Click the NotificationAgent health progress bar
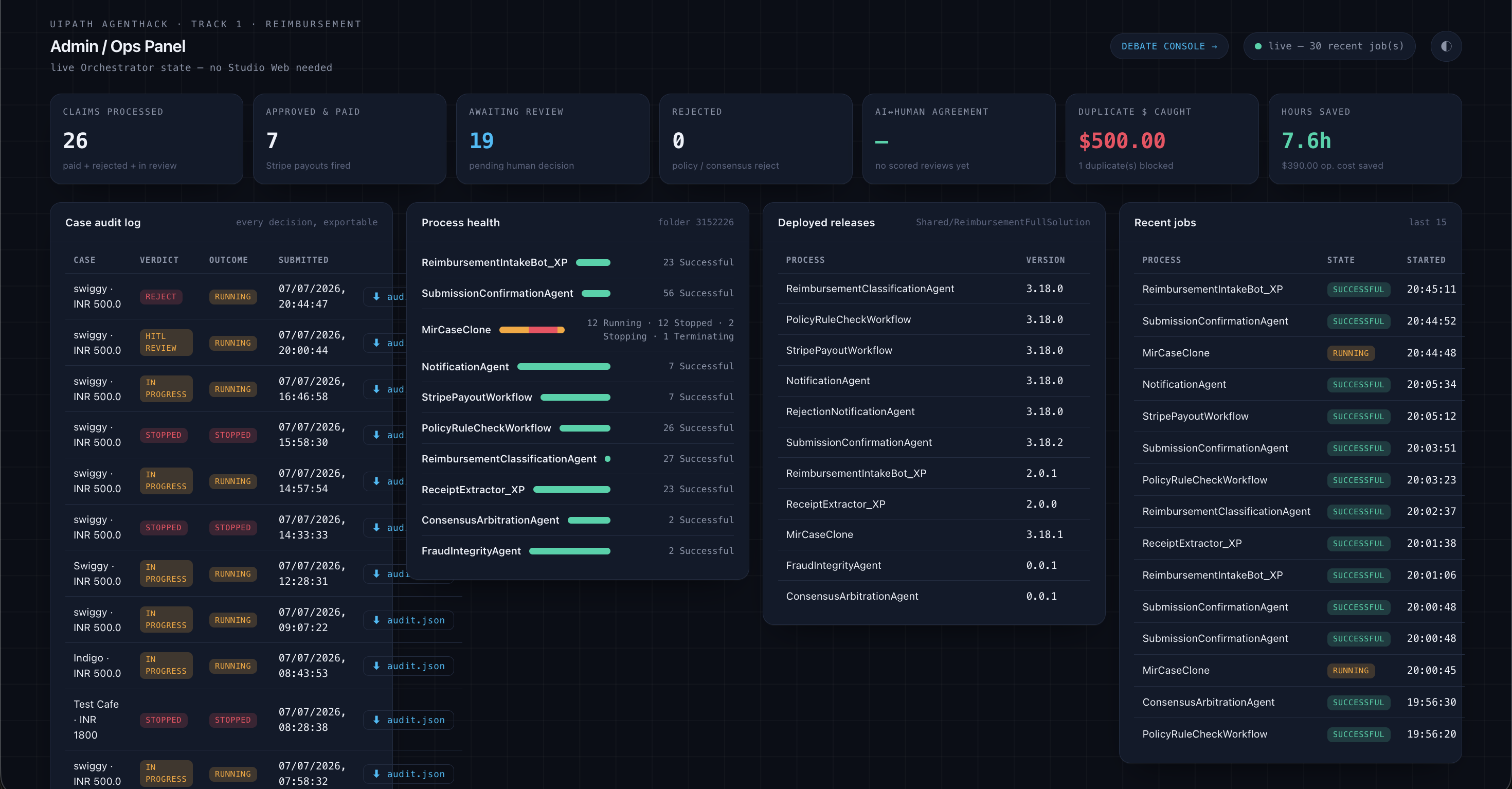Image resolution: width=1512 pixels, height=789 pixels. pos(564,366)
